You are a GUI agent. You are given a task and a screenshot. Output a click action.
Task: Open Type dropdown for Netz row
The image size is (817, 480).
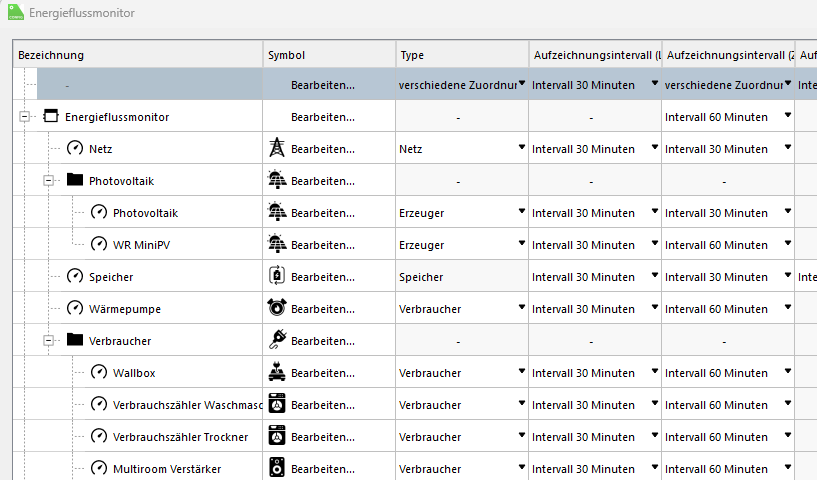tap(521, 149)
